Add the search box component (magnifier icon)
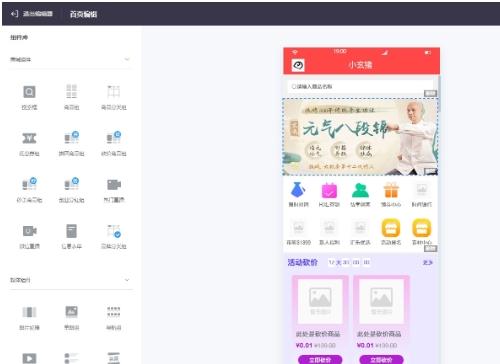This screenshot has height=364, width=500. pyautogui.click(x=29, y=92)
